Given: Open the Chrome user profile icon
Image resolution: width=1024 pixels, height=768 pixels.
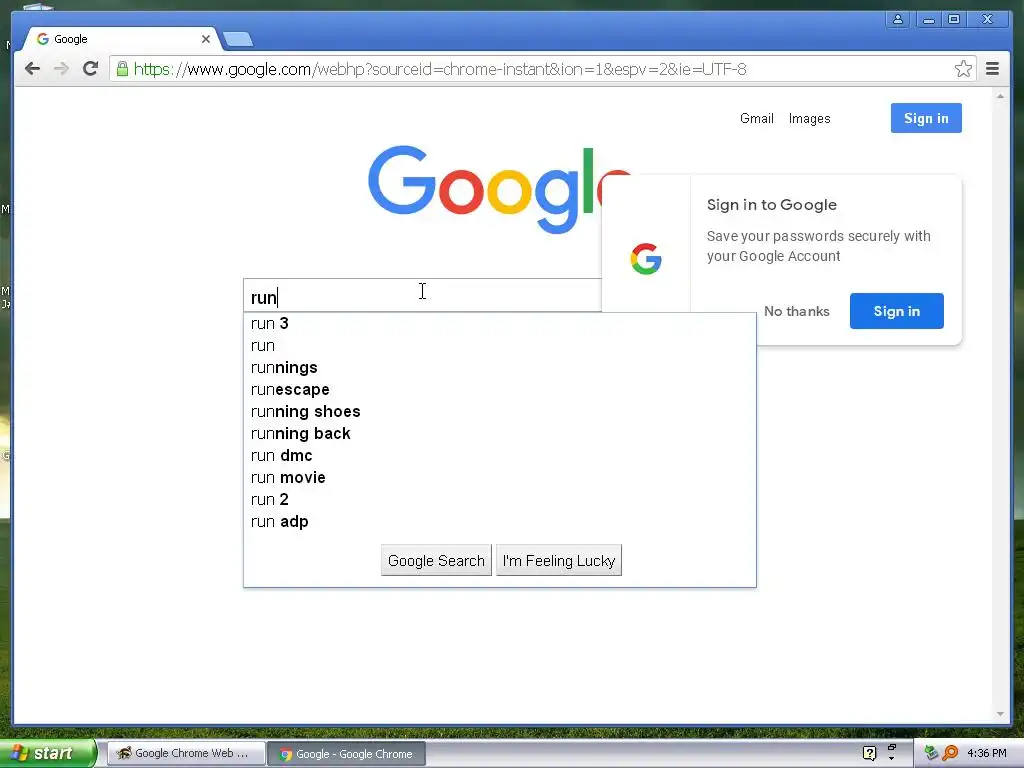Looking at the screenshot, I should tap(898, 20).
